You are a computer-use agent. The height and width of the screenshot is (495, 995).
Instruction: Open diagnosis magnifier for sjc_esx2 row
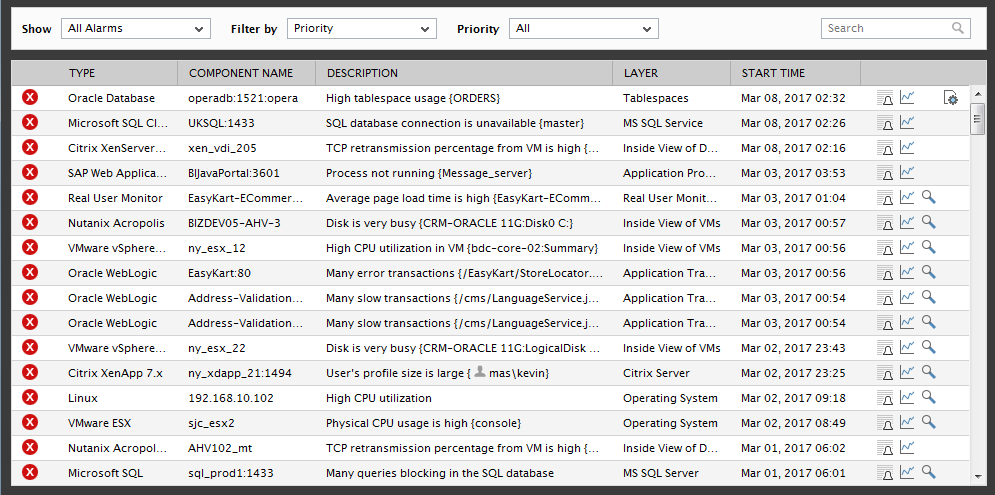pyautogui.click(x=929, y=422)
